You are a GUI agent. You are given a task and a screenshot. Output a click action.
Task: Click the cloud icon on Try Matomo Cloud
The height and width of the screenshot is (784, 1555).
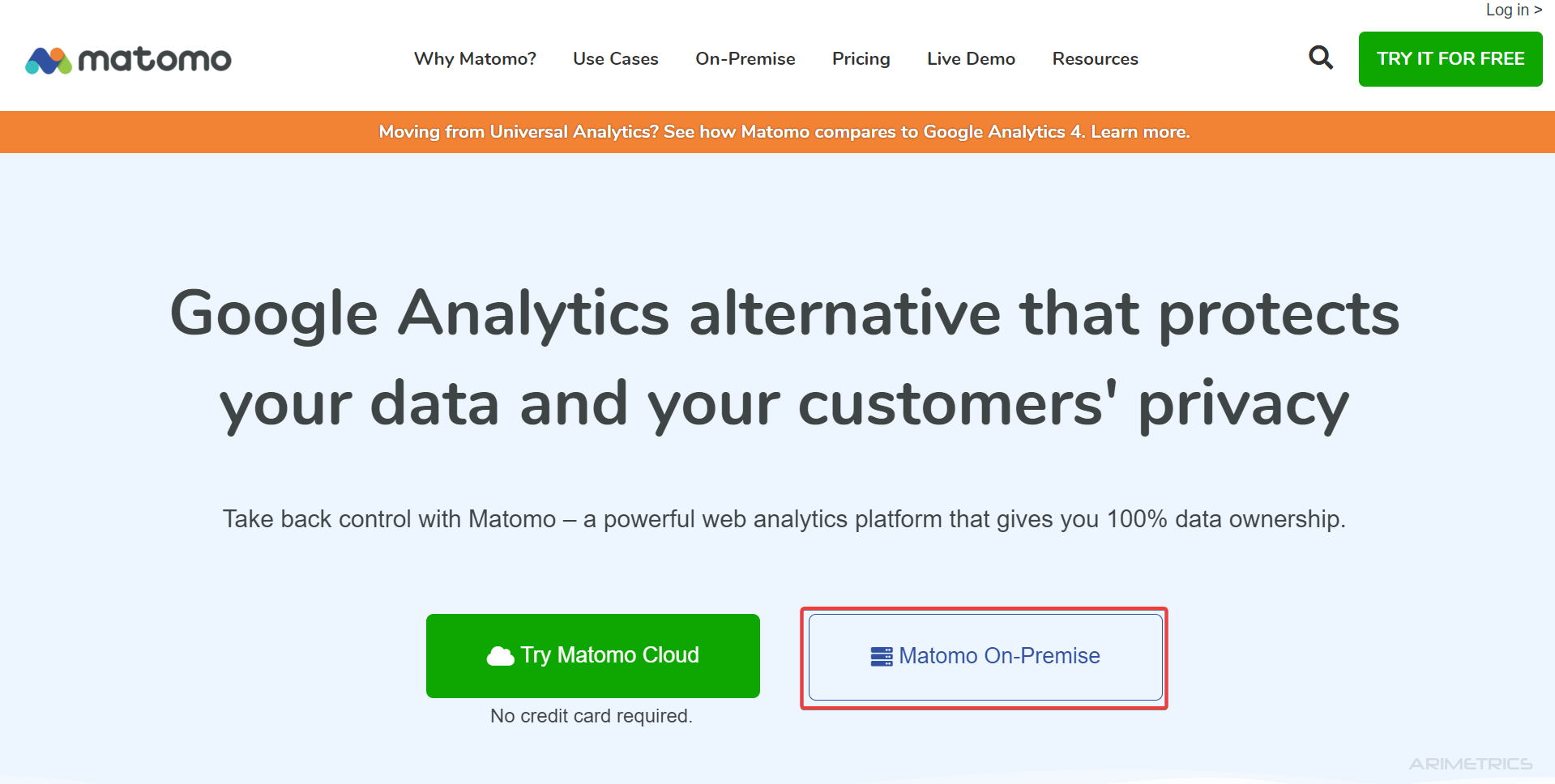tap(500, 655)
